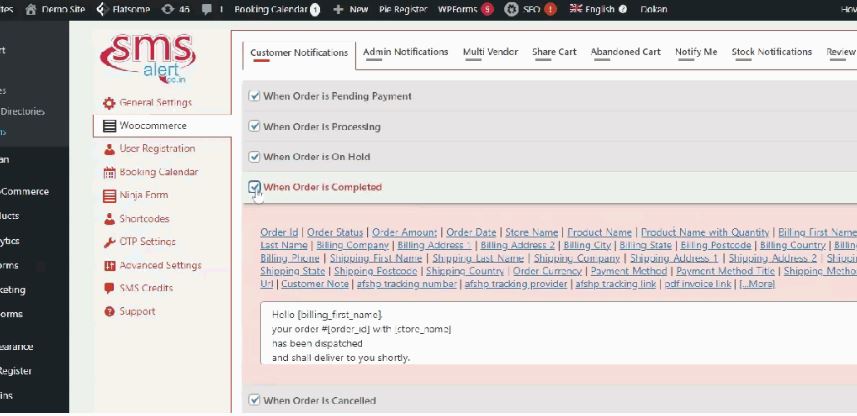
Task: Insert the pdf invoice link token
Action: pyautogui.click(x=697, y=284)
